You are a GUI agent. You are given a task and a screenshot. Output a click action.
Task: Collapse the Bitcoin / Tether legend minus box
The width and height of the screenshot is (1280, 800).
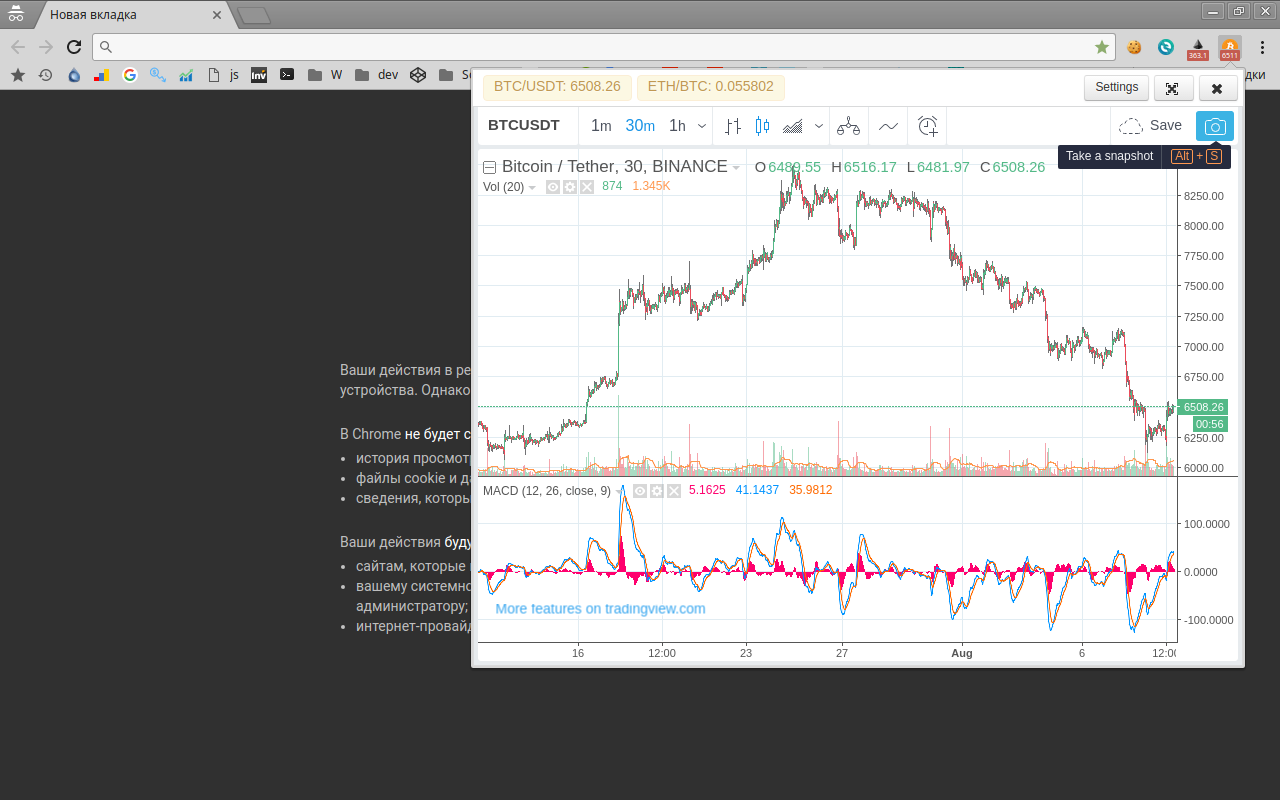[x=489, y=168]
